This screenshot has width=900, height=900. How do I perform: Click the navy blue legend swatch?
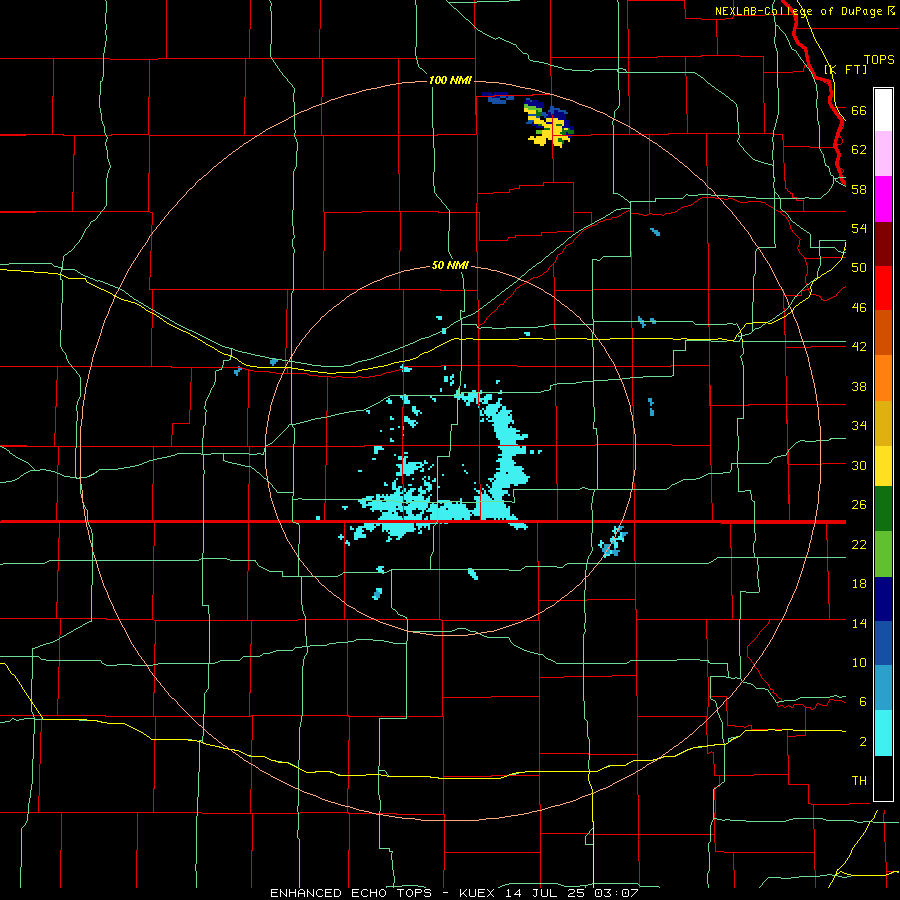click(883, 599)
